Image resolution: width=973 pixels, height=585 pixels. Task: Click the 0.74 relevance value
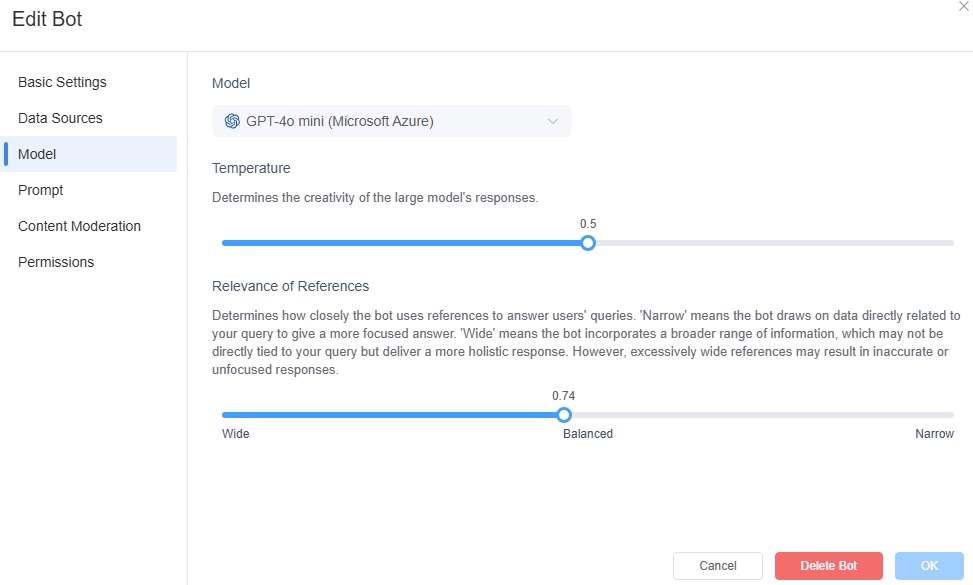point(563,396)
